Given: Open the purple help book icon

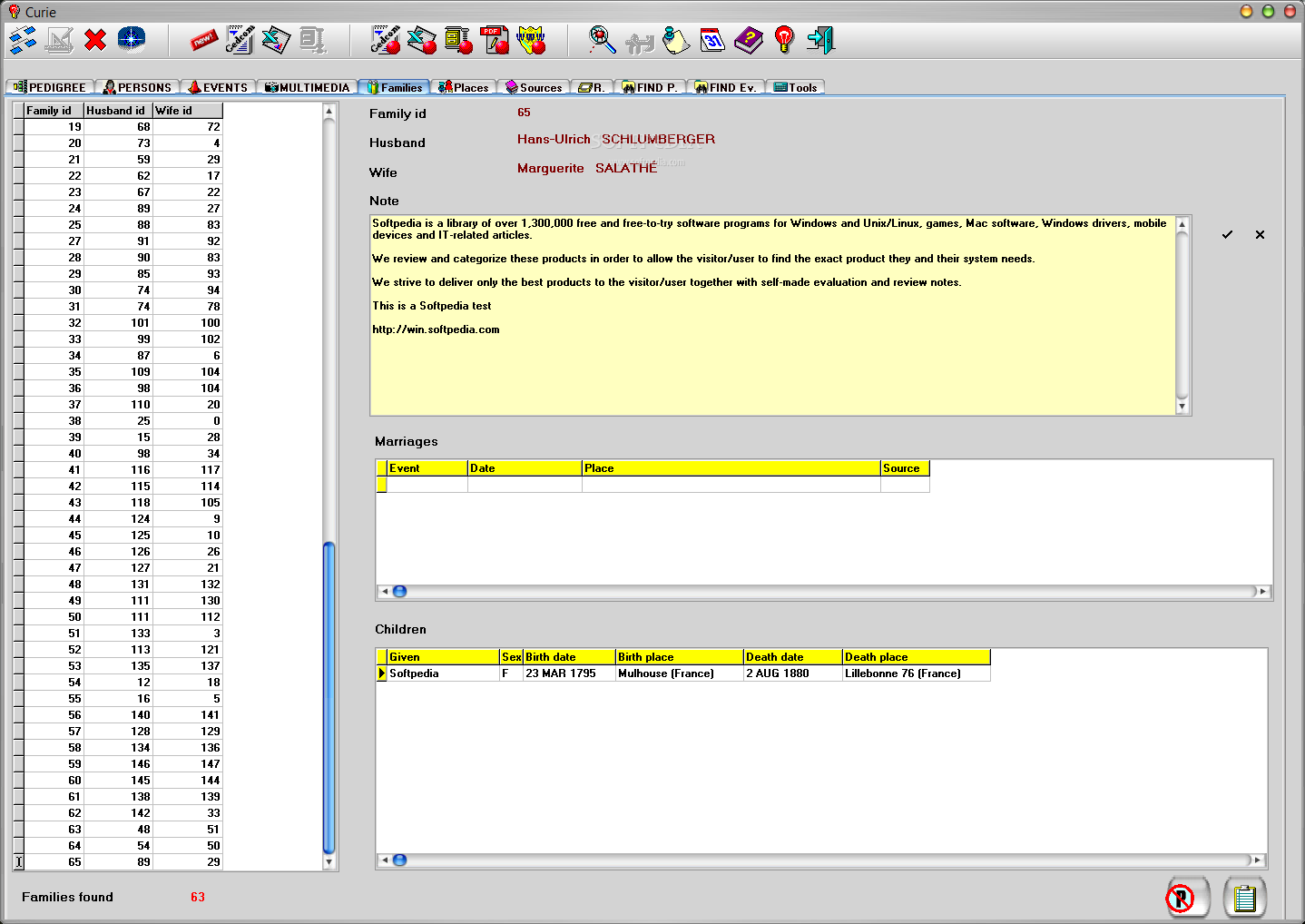Looking at the screenshot, I should tap(749, 40).
